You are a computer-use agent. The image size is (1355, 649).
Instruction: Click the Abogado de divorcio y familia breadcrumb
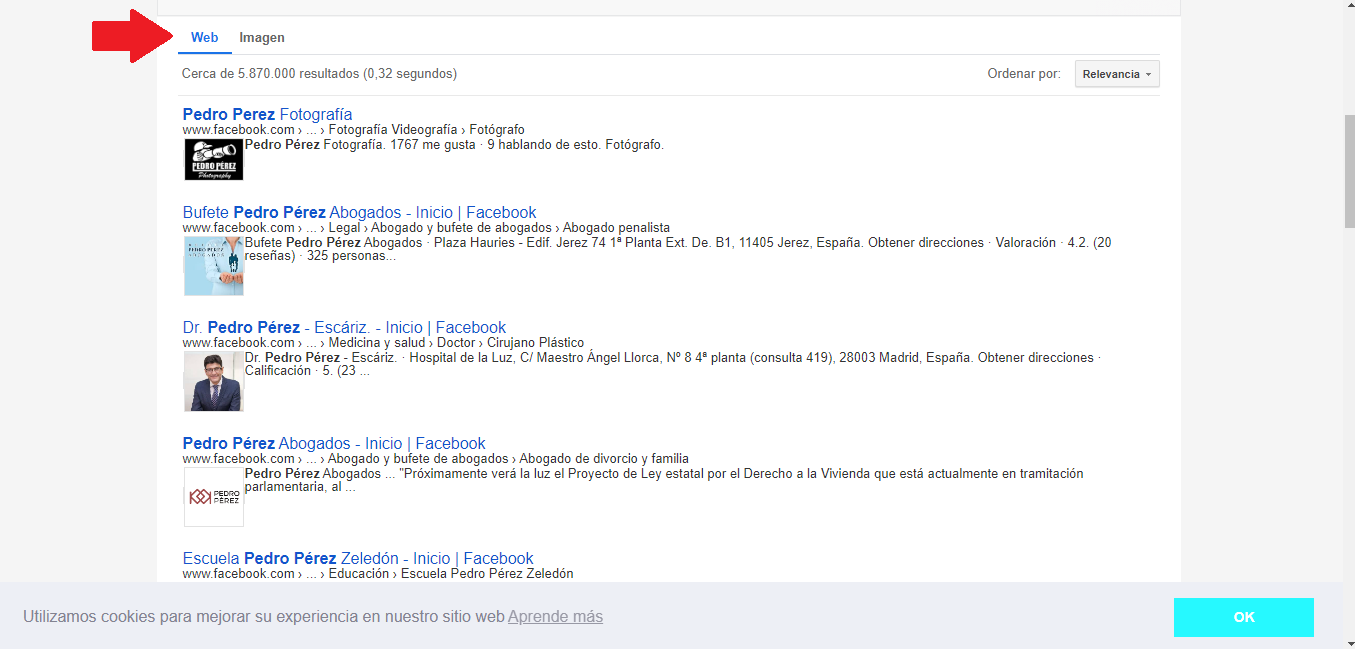[436, 459]
